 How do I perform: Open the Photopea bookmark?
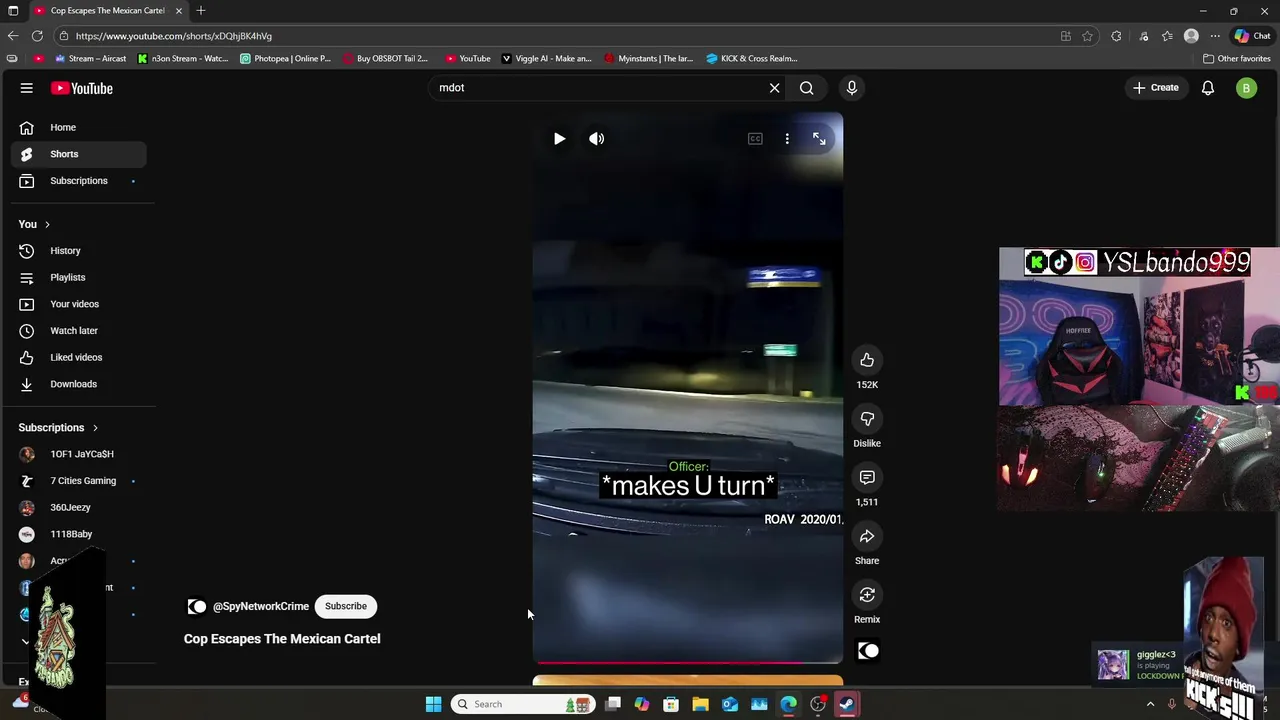coord(285,59)
